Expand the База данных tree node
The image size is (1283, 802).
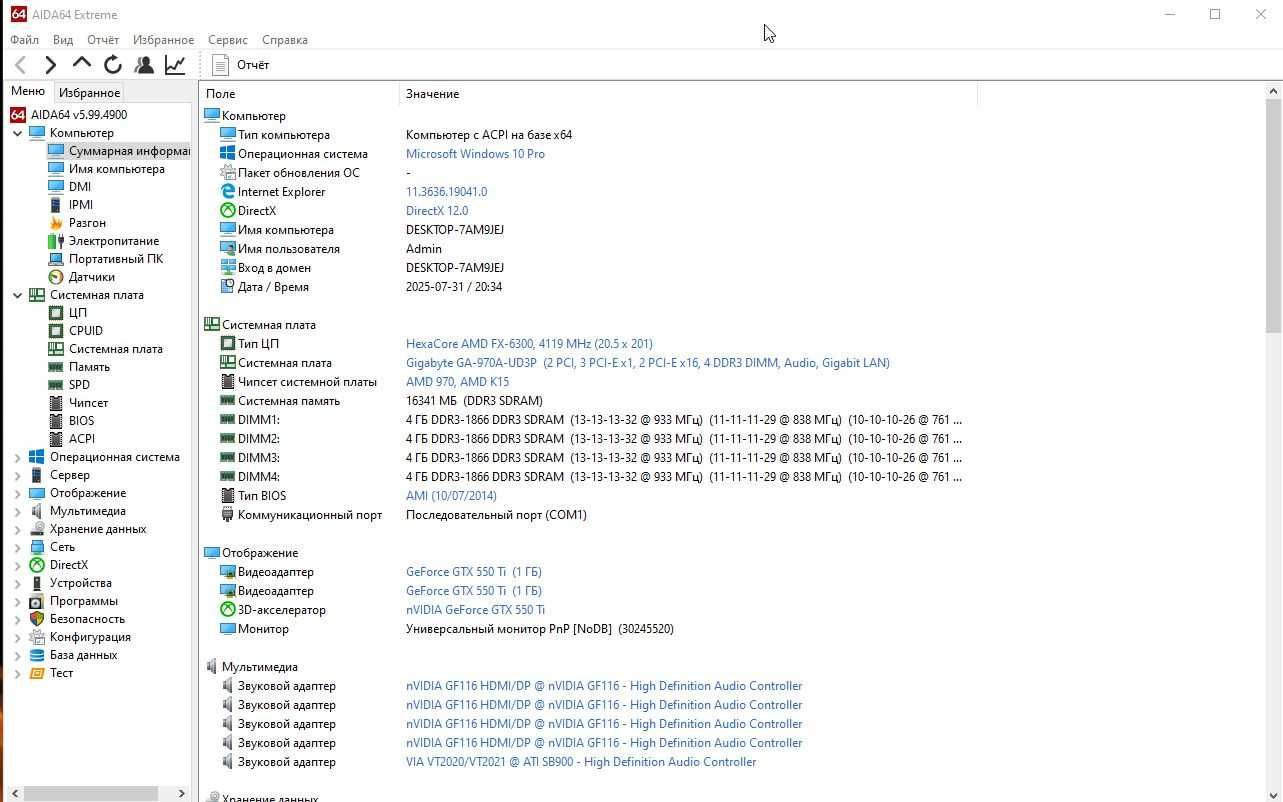click(x=17, y=655)
